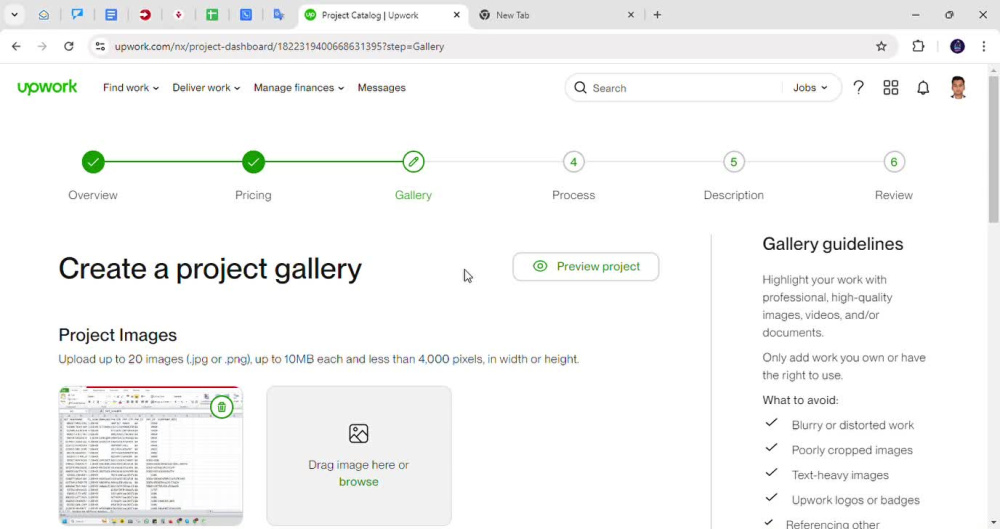Switch to the pinned chat bubble tab
Viewport: 1000px width, 529px height.
point(77,15)
